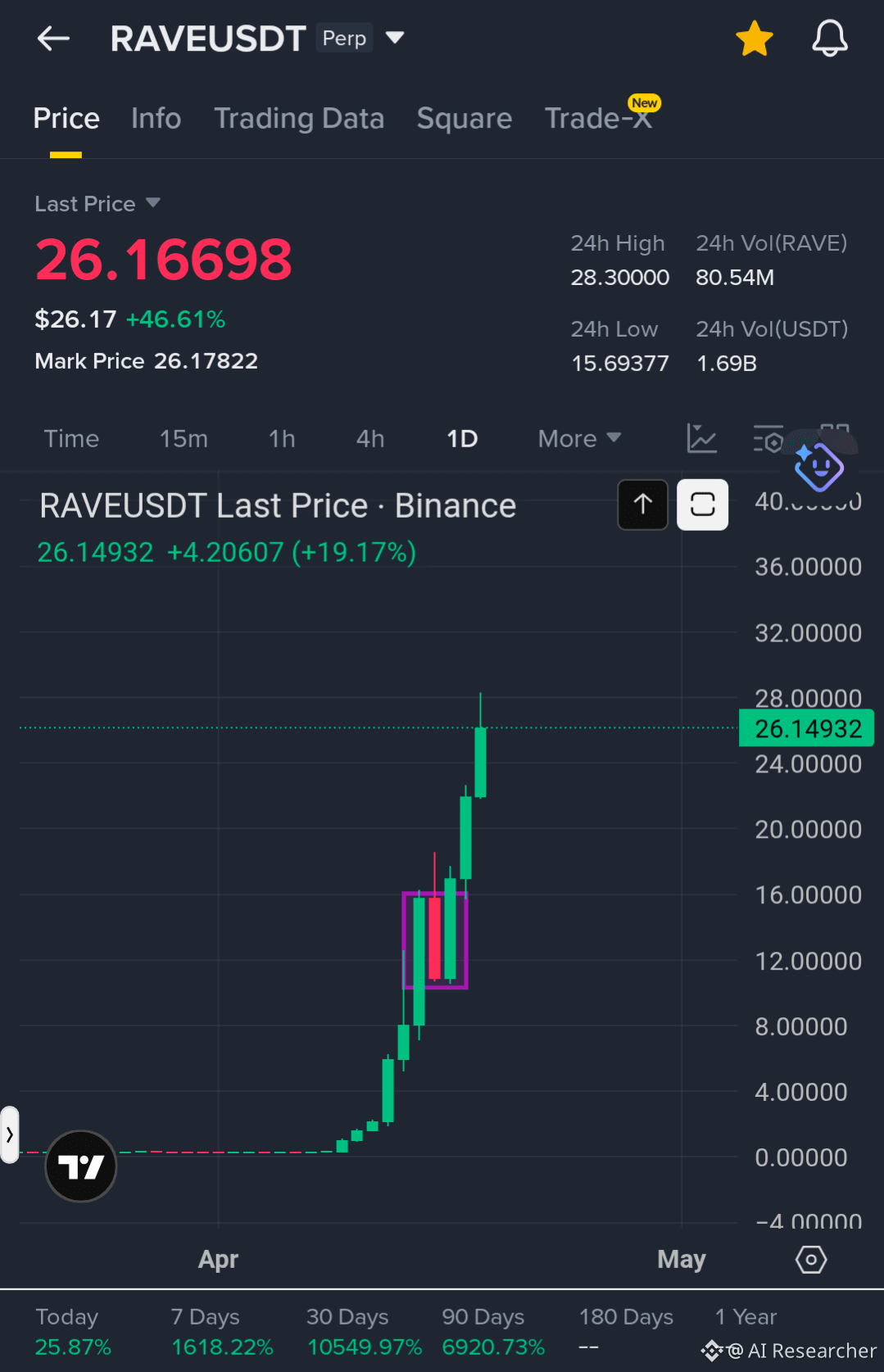Viewport: 884px width, 1372px height.
Task: Click the 24h Low 15.69377 value
Action: coord(620,363)
